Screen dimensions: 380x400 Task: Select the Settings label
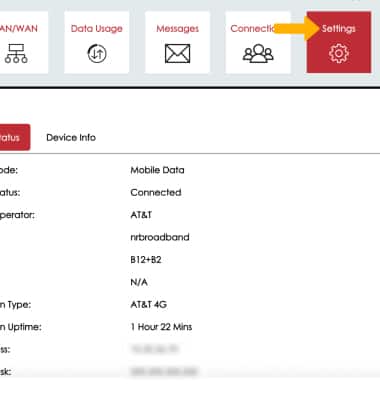[x=339, y=29]
